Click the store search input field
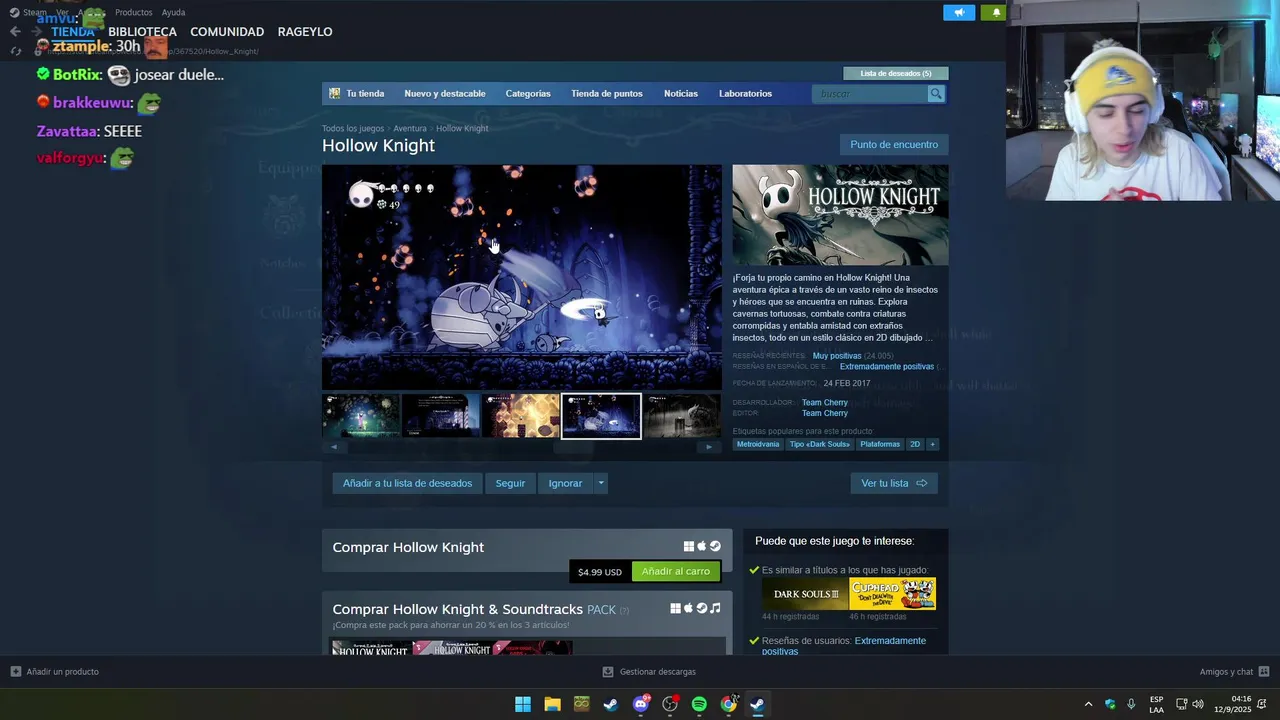This screenshot has height=720, width=1280. [x=871, y=94]
